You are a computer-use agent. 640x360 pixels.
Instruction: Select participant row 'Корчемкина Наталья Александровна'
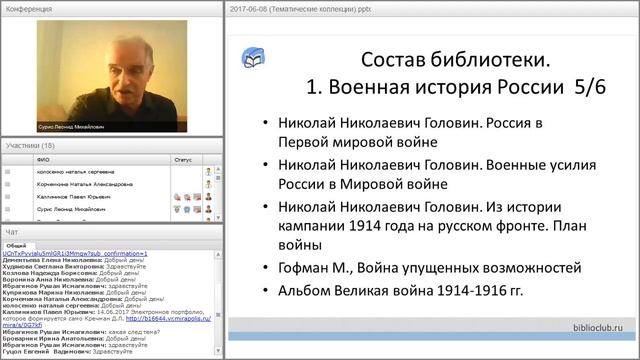[x=108, y=184]
